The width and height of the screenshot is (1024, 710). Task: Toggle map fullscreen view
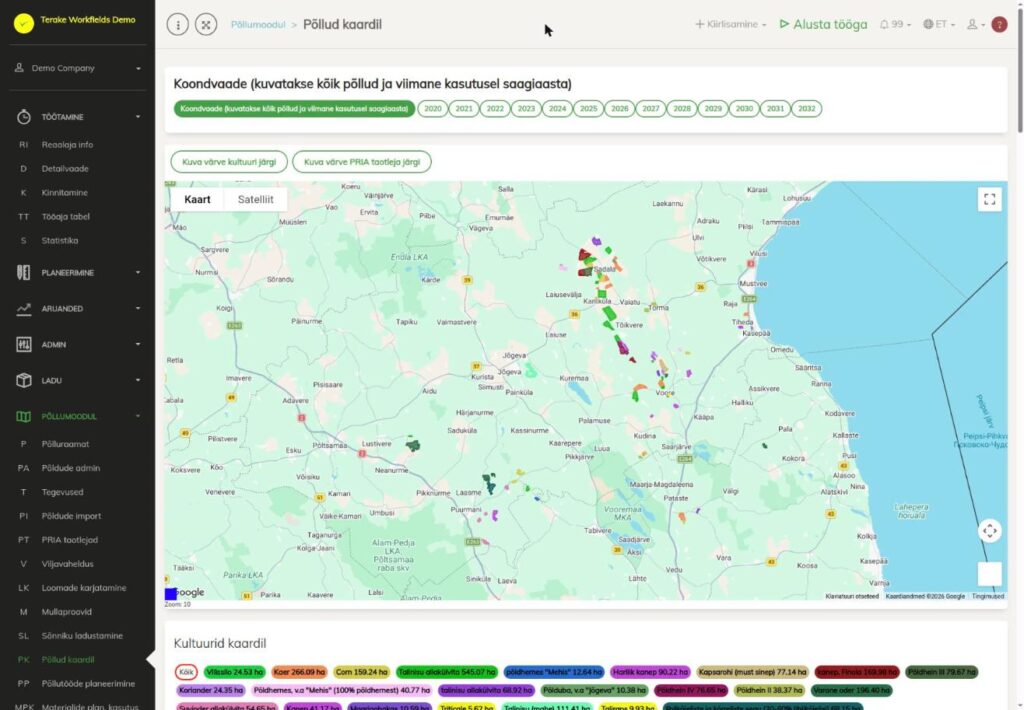989,199
